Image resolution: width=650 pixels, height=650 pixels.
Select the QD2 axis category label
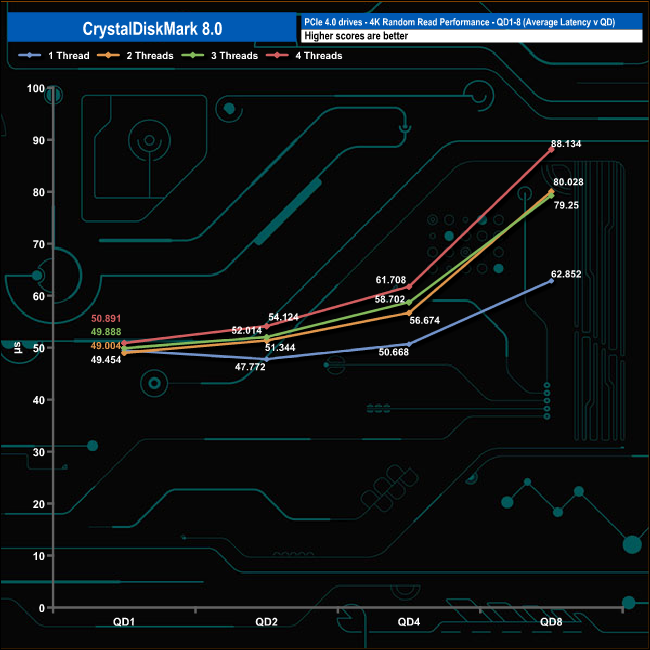(266, 622)
